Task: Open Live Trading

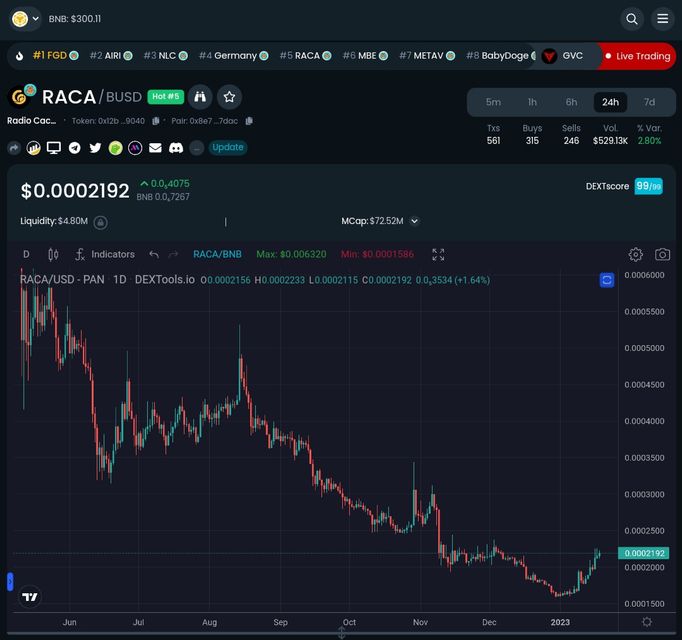Action: pos(638,56)
